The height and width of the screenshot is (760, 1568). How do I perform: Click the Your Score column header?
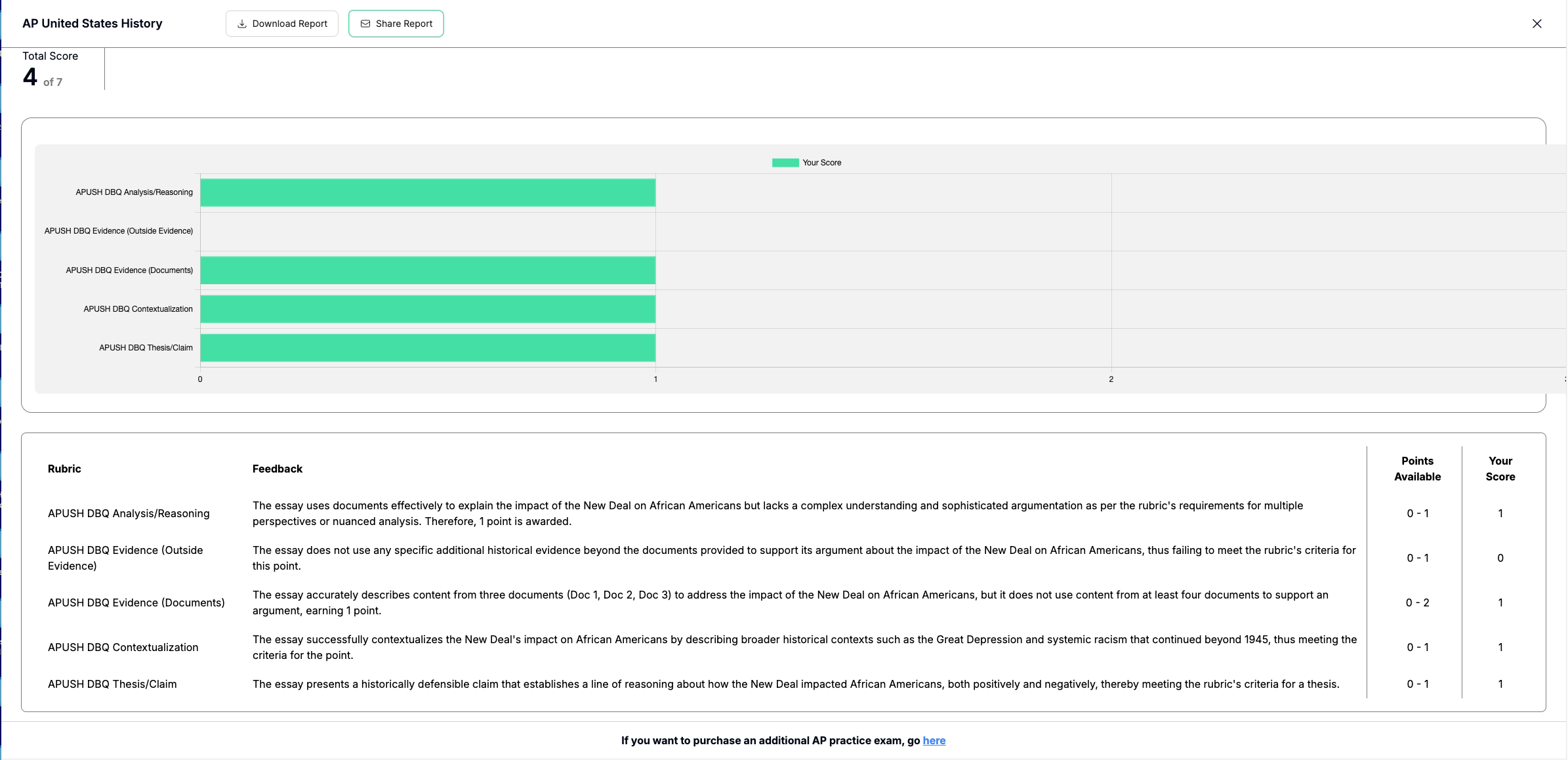[1500, 469]
